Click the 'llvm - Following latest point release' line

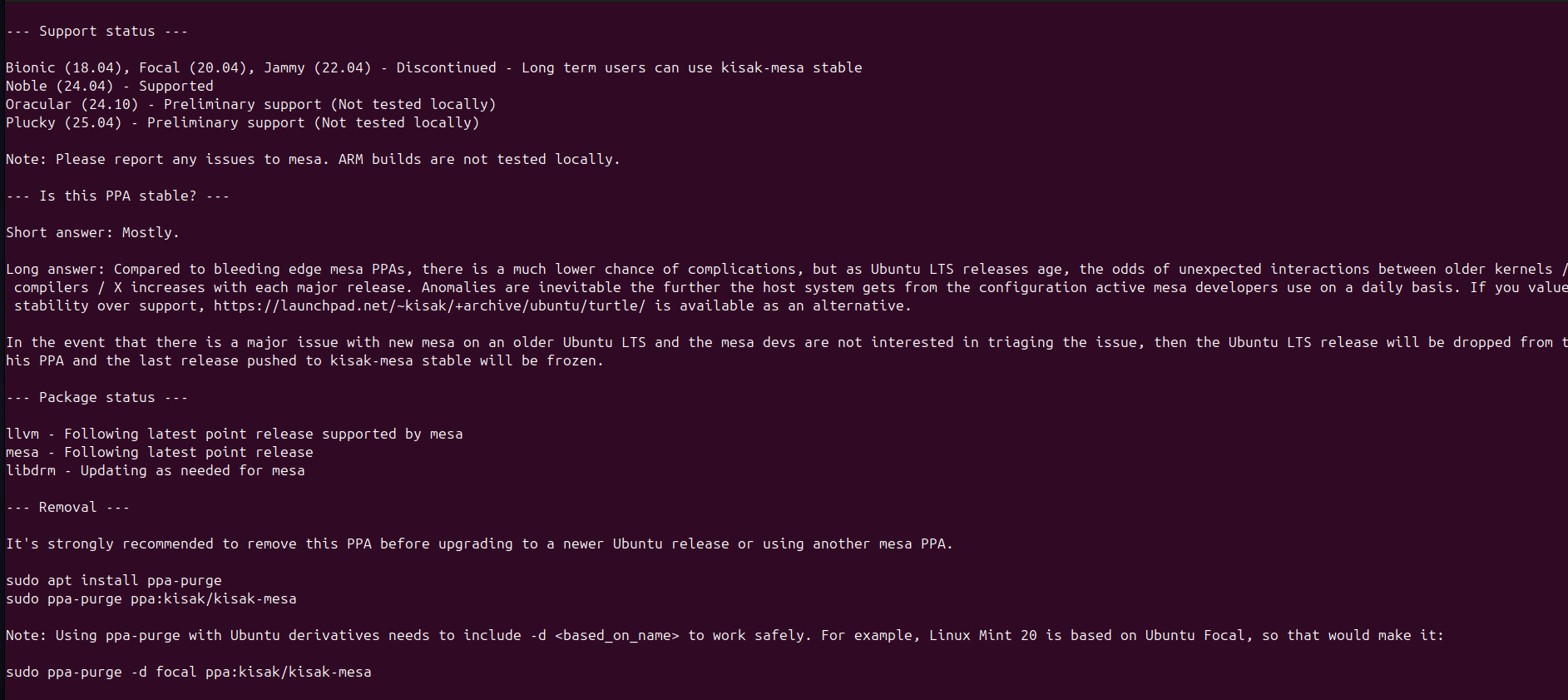click(235, 434)
